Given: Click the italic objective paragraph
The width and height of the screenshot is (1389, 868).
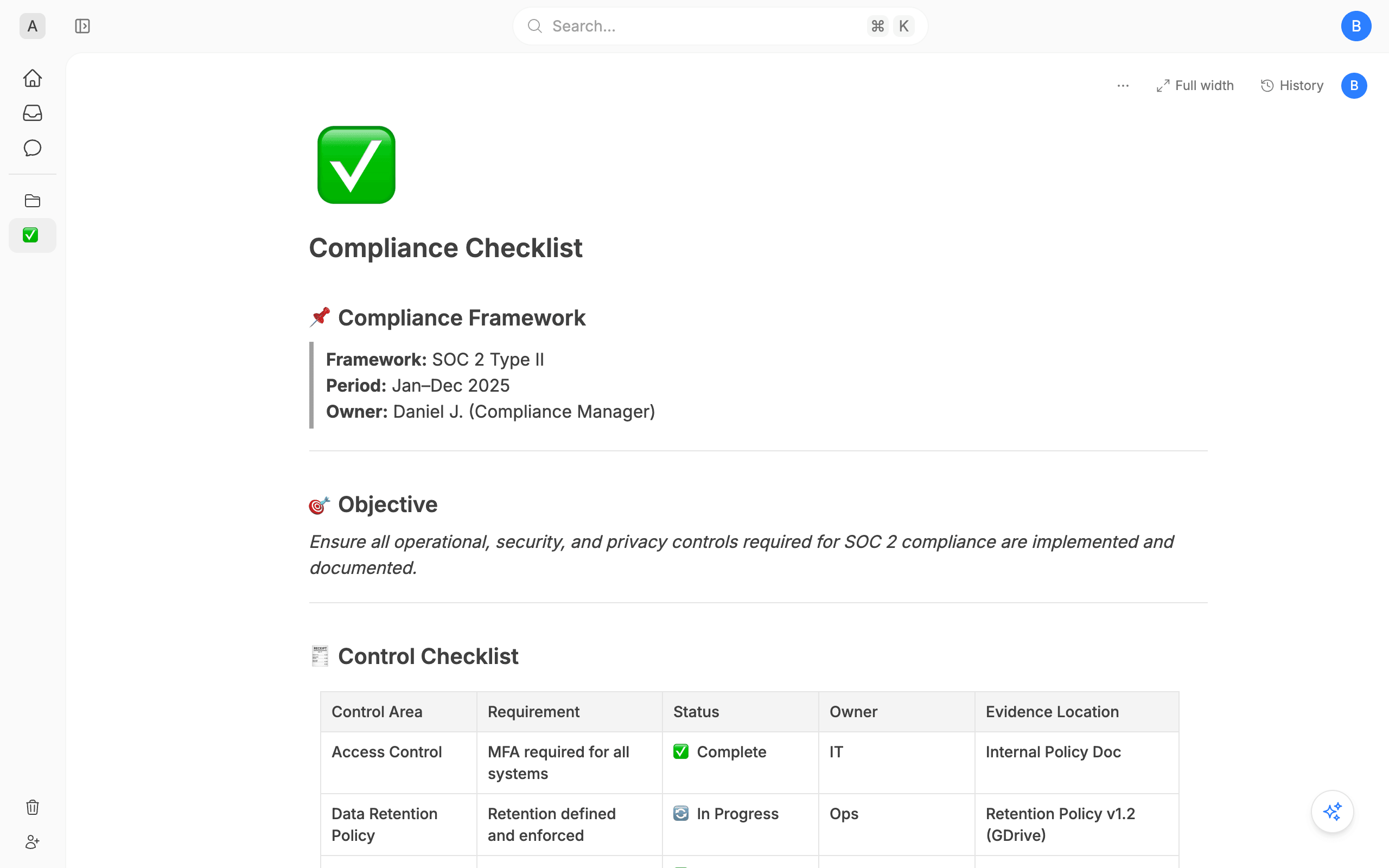Looking at the screenshot, I should [742, 554].
